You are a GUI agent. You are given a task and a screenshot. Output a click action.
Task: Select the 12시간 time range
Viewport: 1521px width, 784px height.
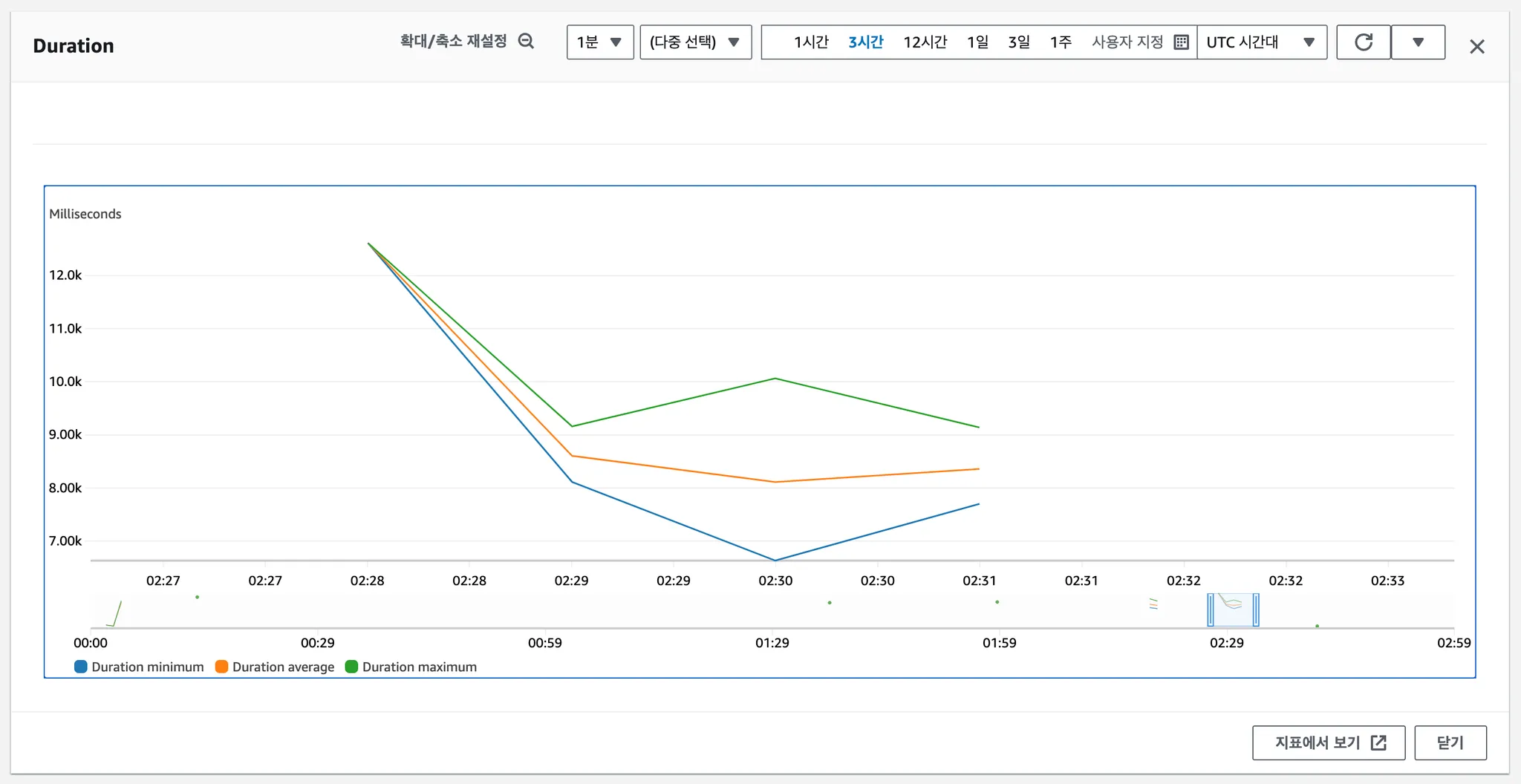pos(925,42)
